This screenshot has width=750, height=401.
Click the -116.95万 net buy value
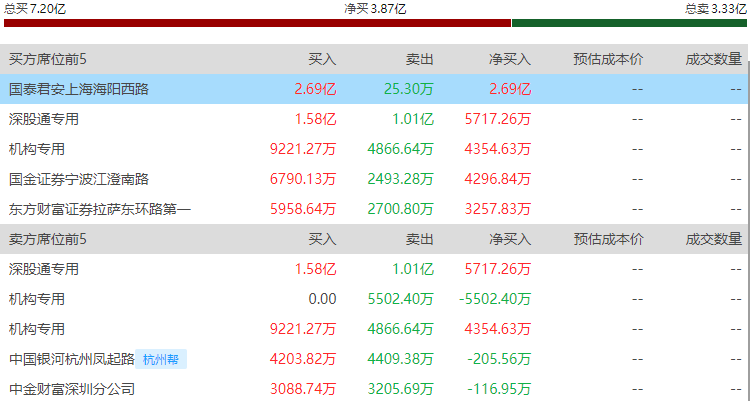498,389
